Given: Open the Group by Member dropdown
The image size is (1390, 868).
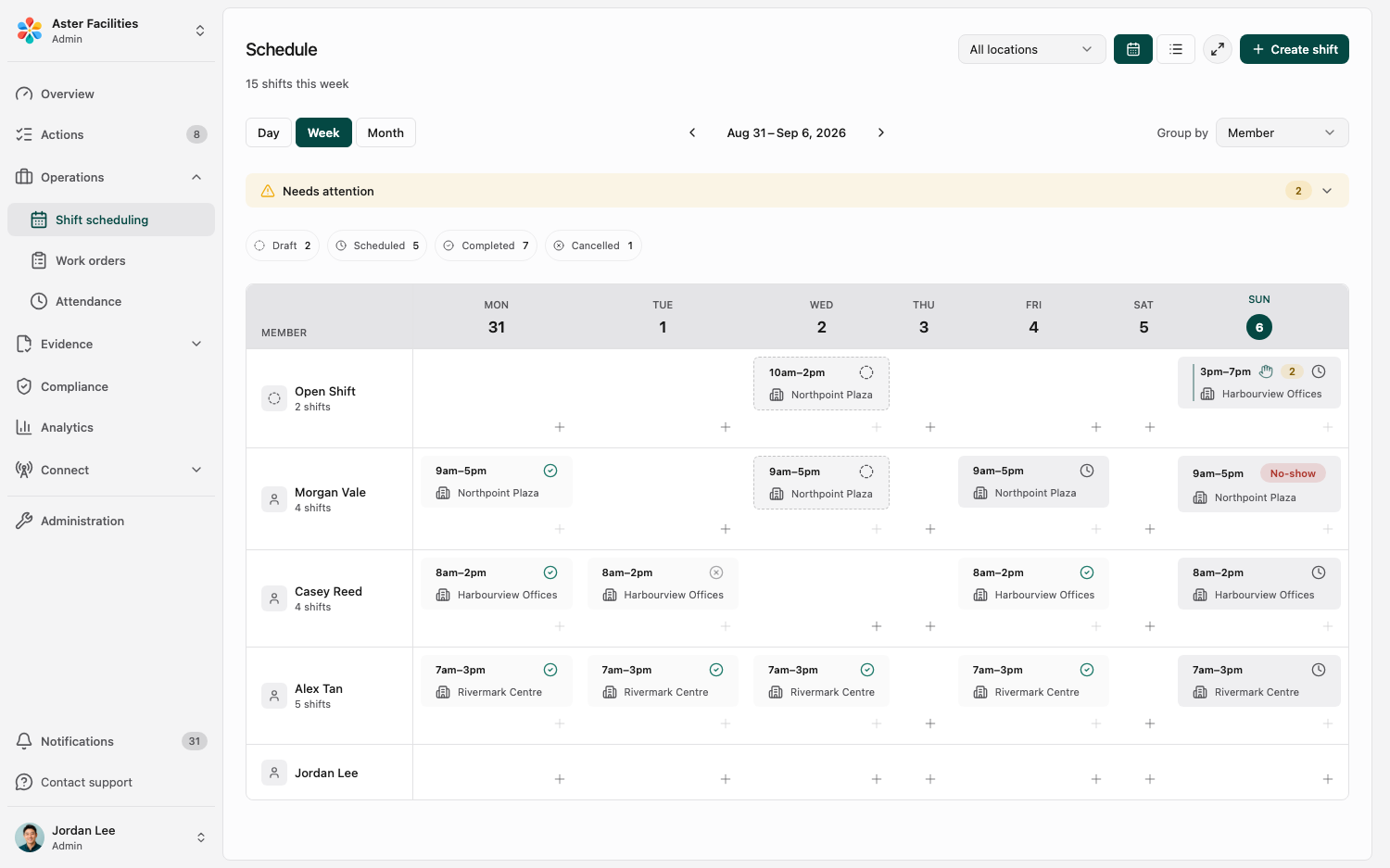Looking at the screenshot, I should pos(1283,132).
